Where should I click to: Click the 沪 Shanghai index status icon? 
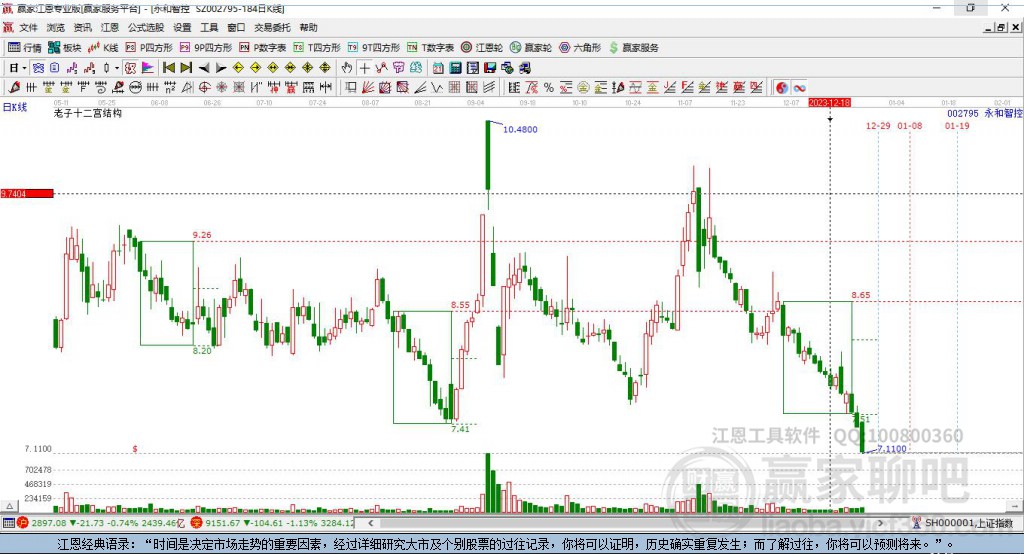coord(23,523)
